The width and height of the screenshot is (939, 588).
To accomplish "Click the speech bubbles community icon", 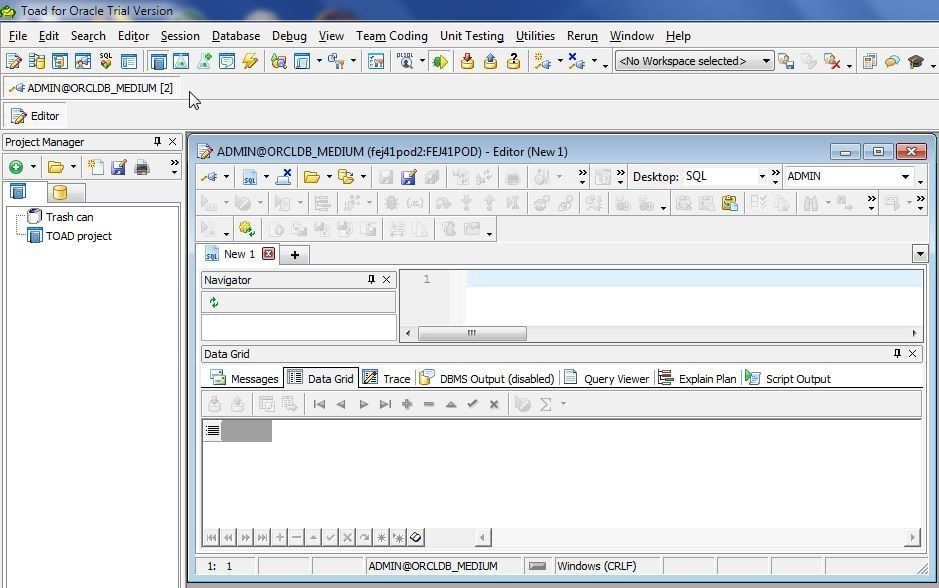I will pyautogui.click(x=892, y=61).
